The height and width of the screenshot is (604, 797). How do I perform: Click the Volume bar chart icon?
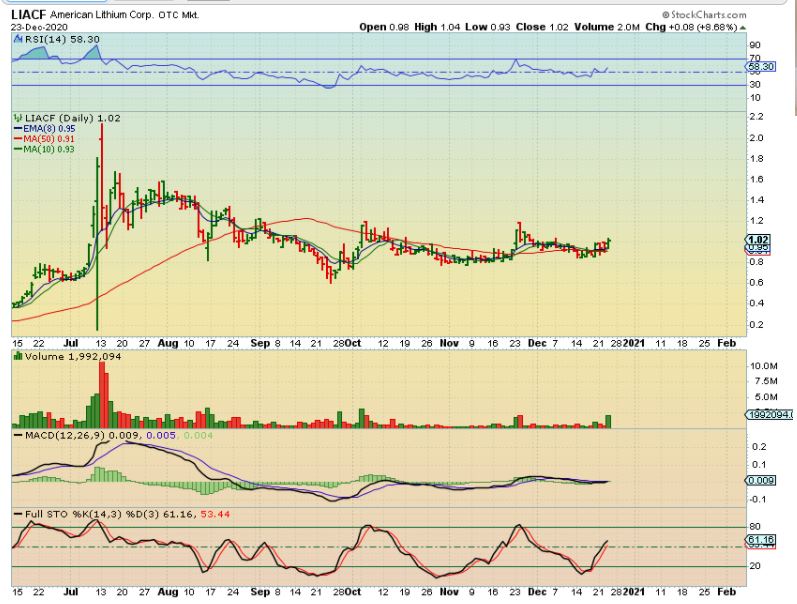click(18, 356)
